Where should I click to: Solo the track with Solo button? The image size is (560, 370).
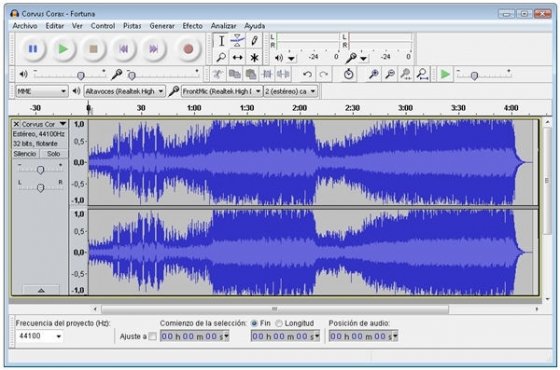point(54,154)
